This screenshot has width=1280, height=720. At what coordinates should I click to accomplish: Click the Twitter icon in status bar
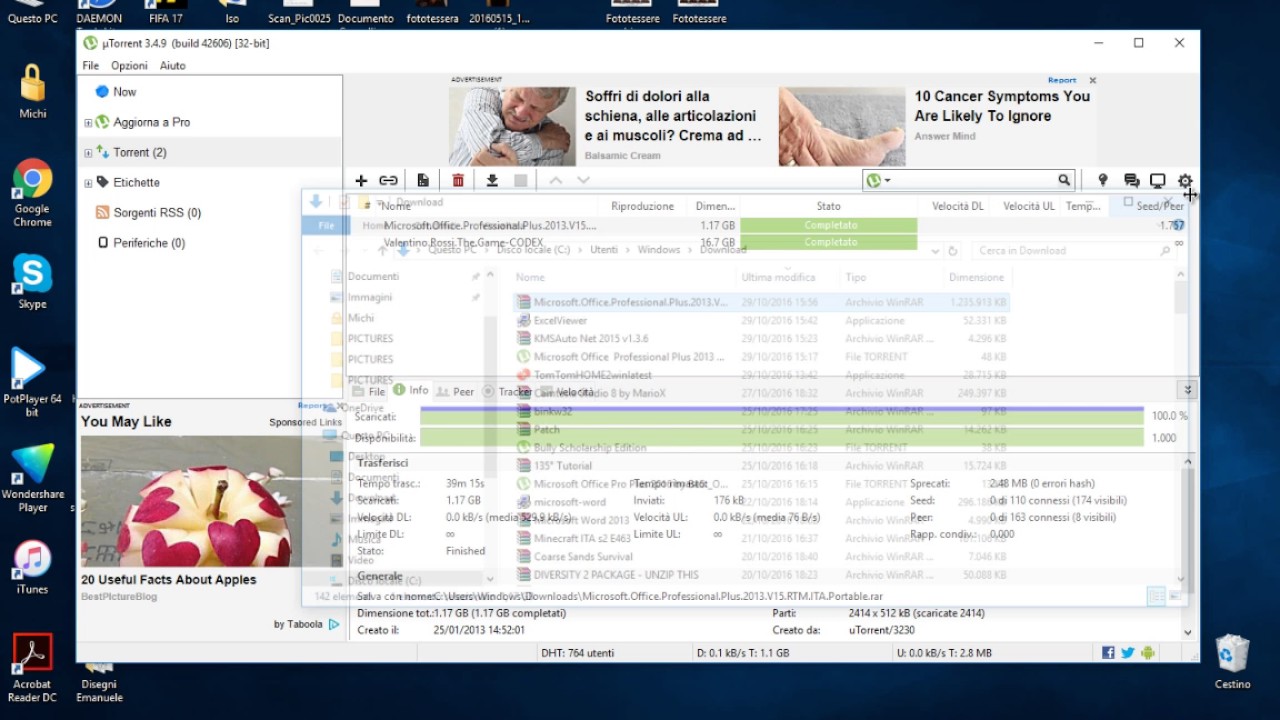(1128, 653)
